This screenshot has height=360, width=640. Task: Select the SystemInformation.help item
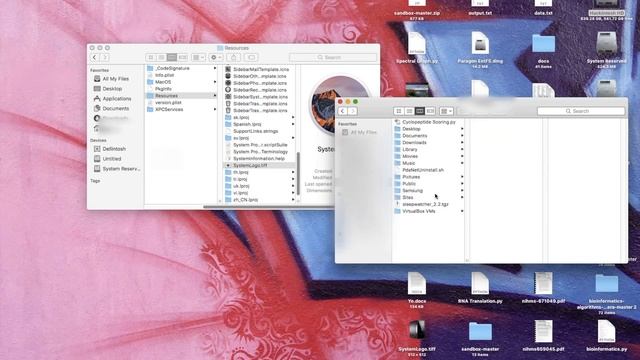259,158
